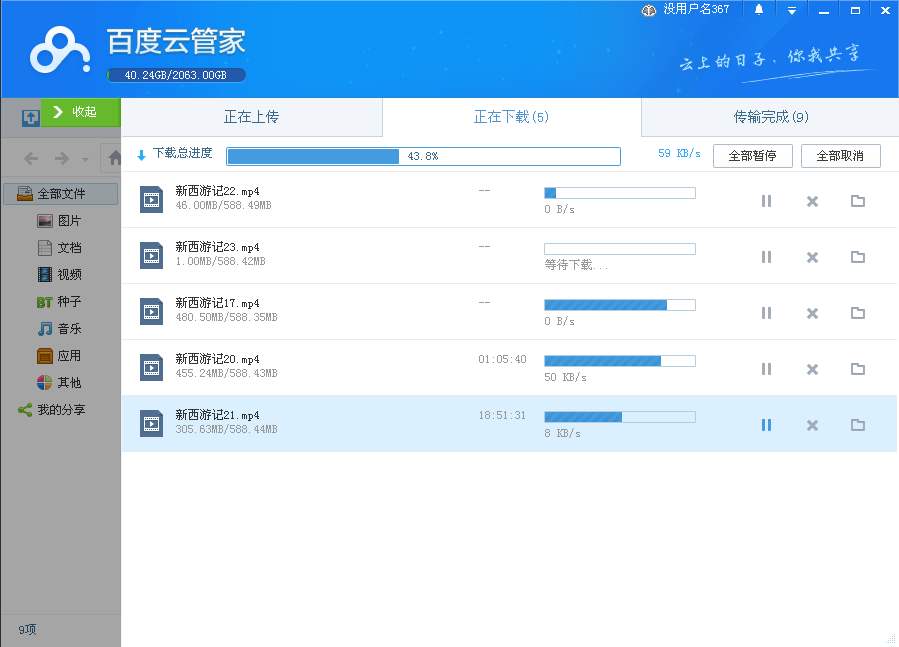Open folder for 新西游记17.mp4
This screenshot has height=647, width=899.
857,313
